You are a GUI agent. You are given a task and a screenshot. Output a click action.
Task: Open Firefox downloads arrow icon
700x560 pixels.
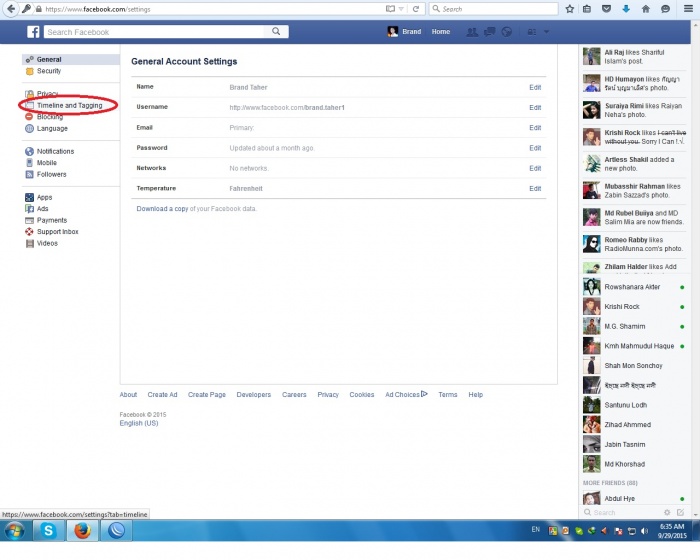point(626,9)
